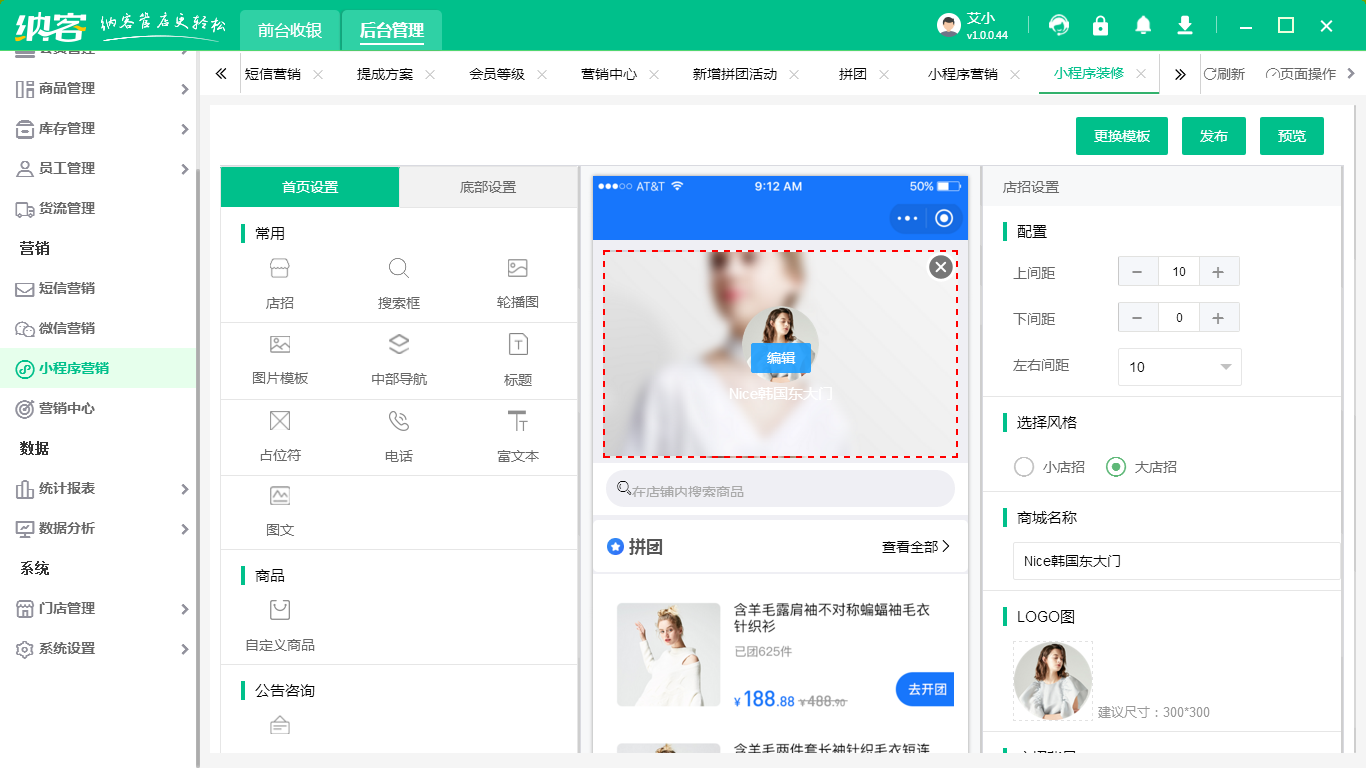Click the 编辑 button on shop banner
This screenshot has width=1366, height=768.
[781, 358]
